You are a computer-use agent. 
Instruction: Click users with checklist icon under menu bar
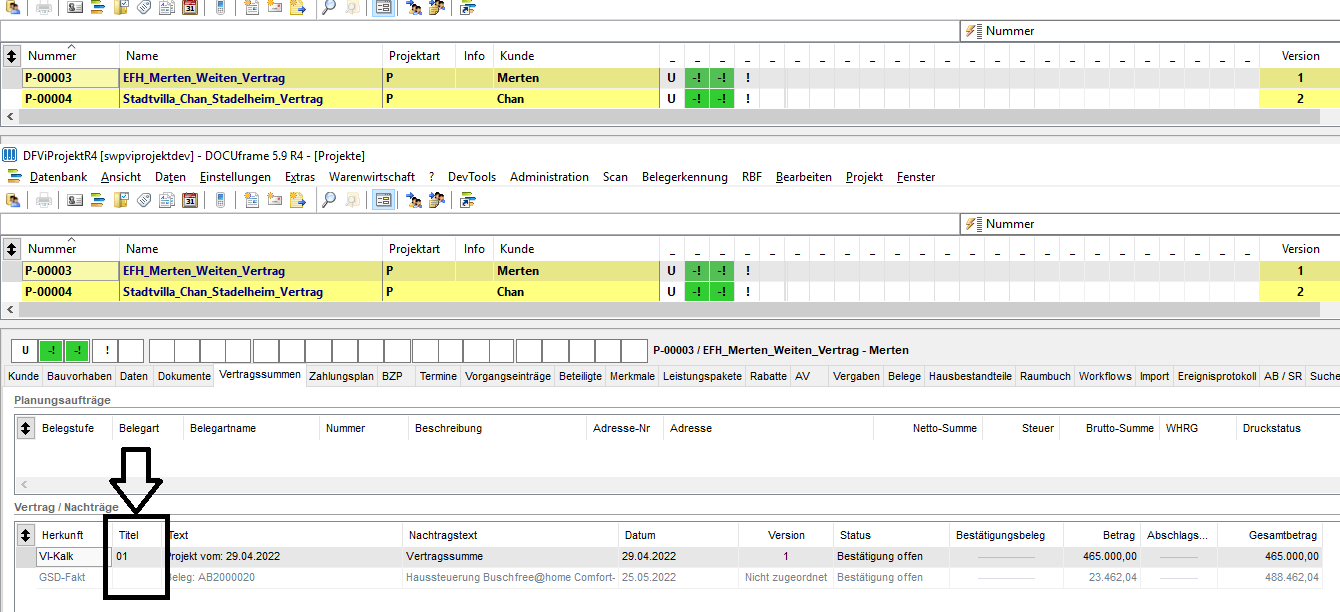coord(437,200)
